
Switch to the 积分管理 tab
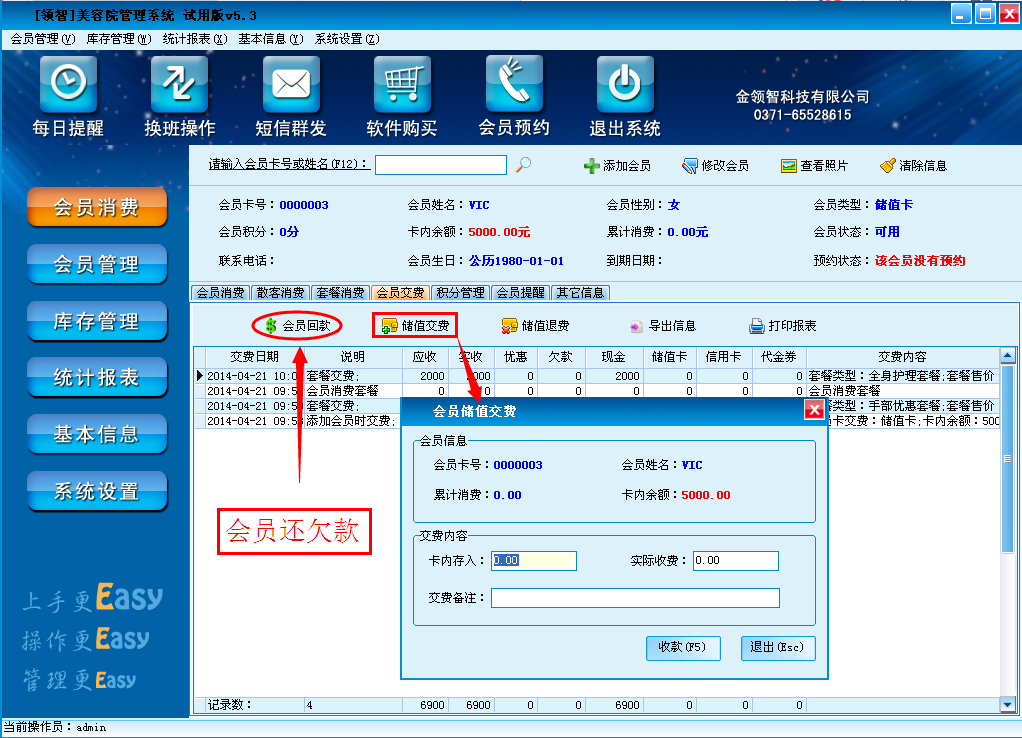461,293
